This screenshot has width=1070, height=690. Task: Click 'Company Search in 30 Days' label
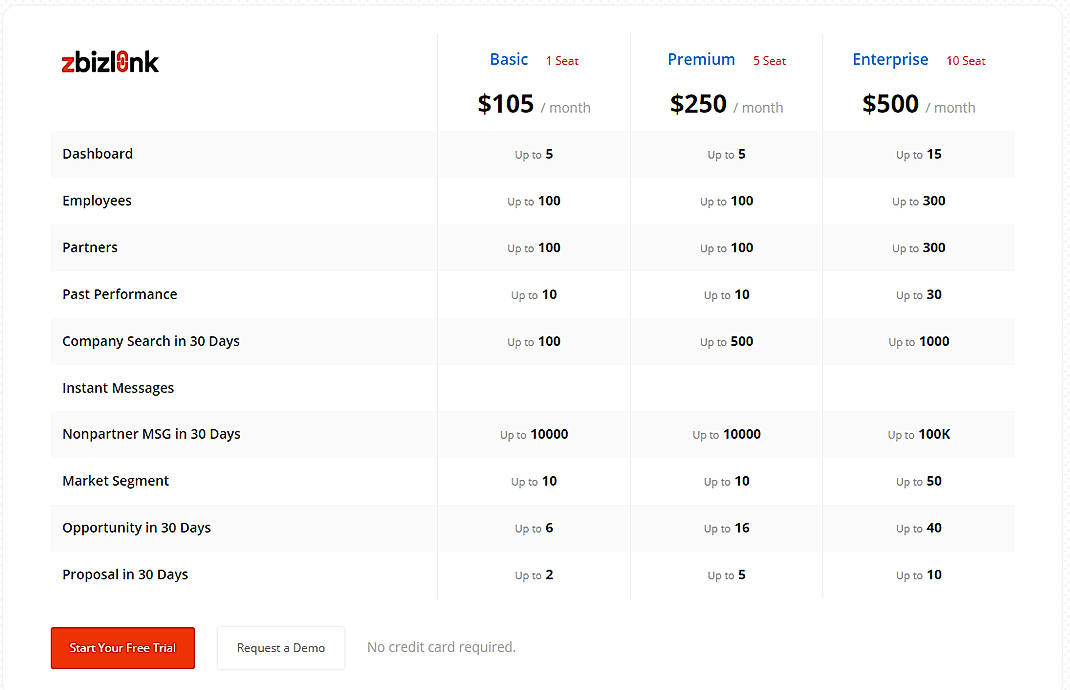tap(151, 341)
